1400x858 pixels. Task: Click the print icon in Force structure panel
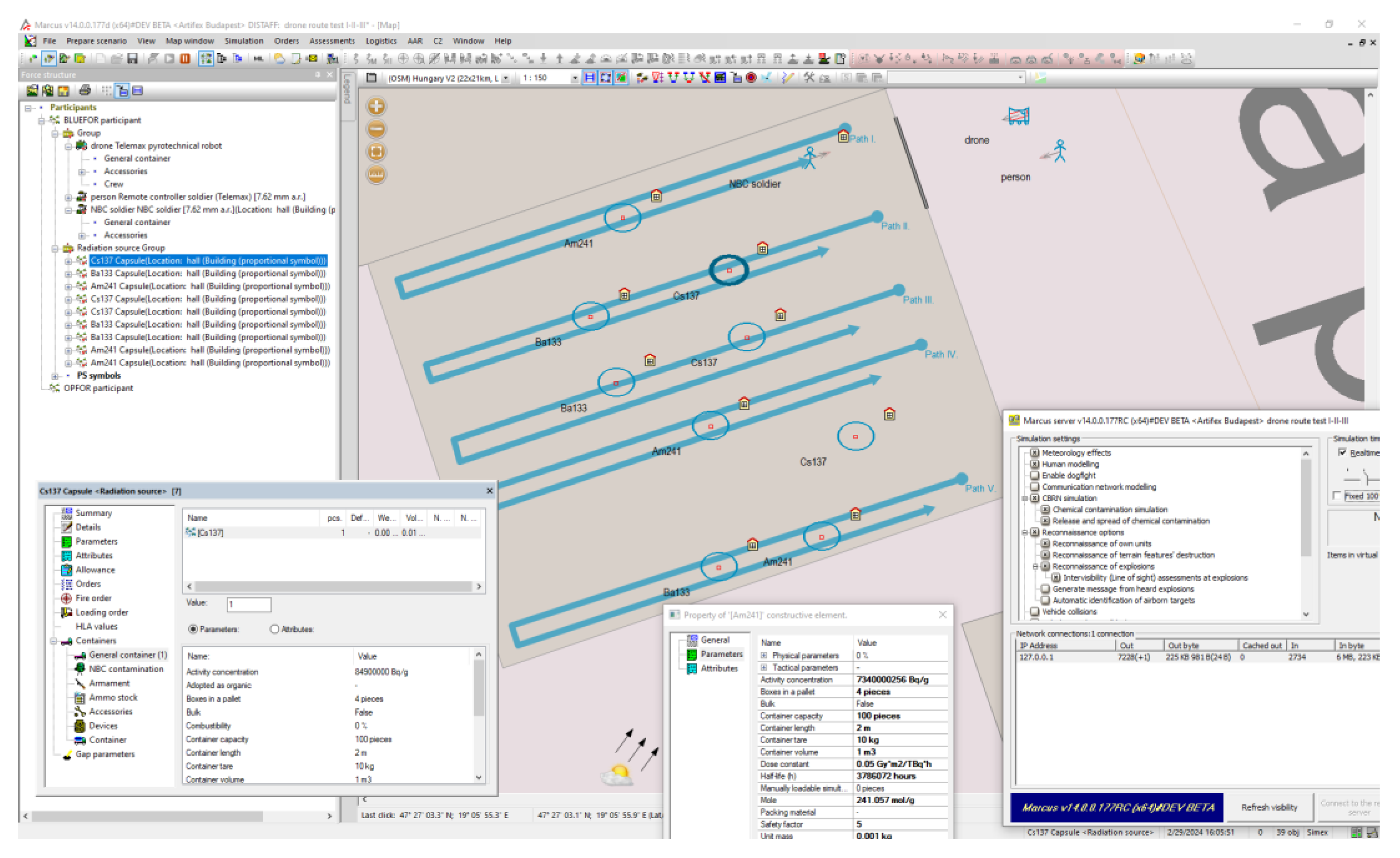click(x=85, y=90)
